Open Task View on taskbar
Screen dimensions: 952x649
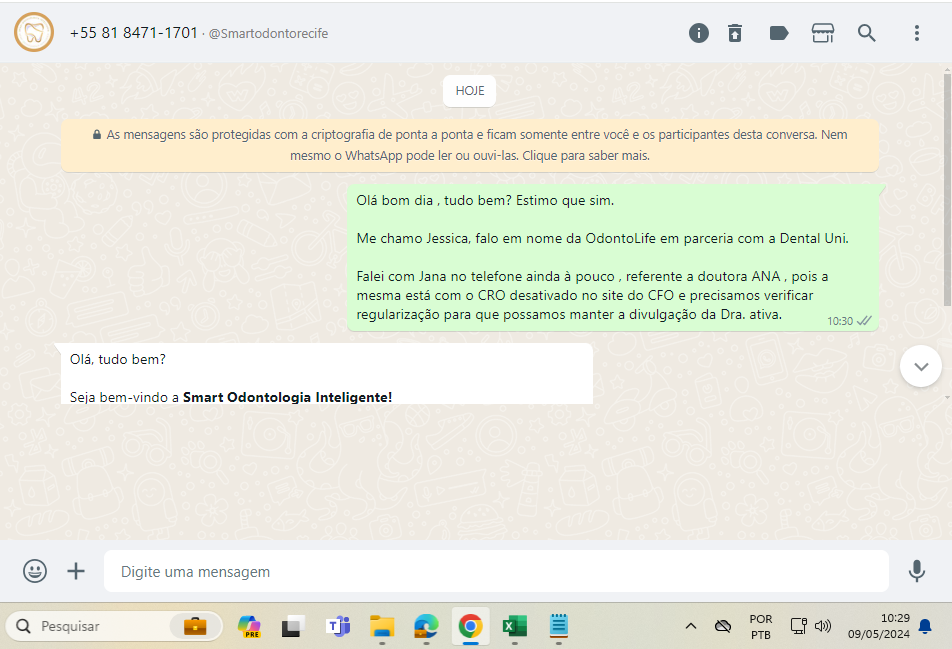tap(293, 626)
